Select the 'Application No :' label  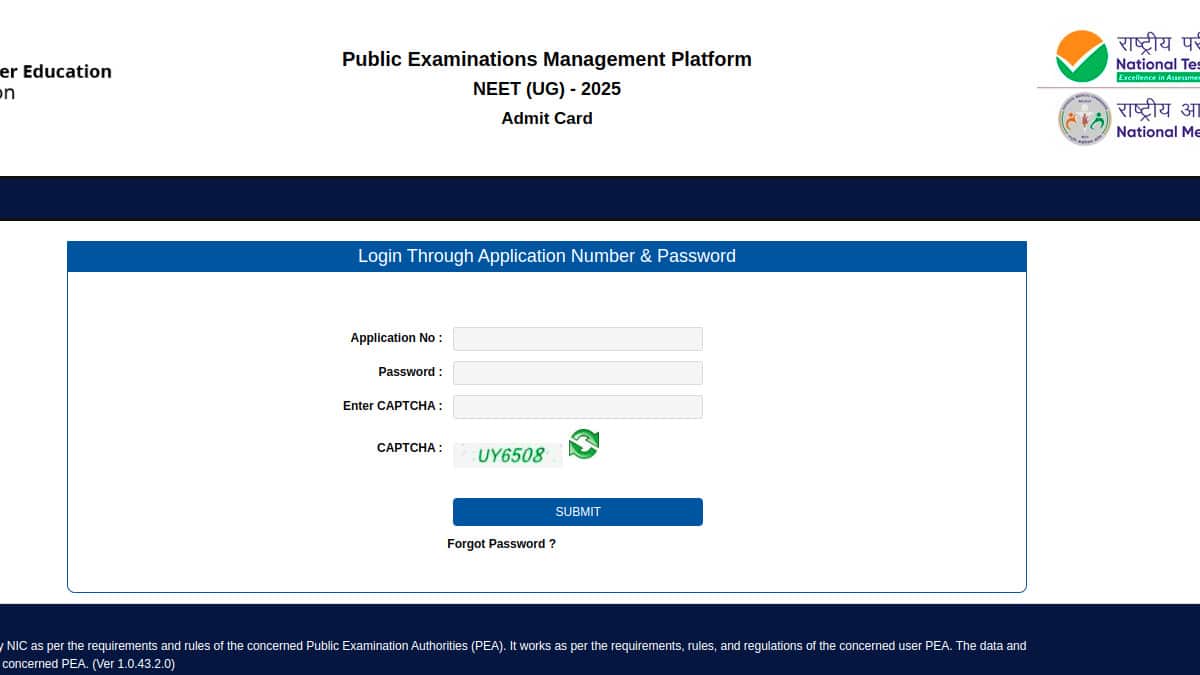[x=396, y=338]
